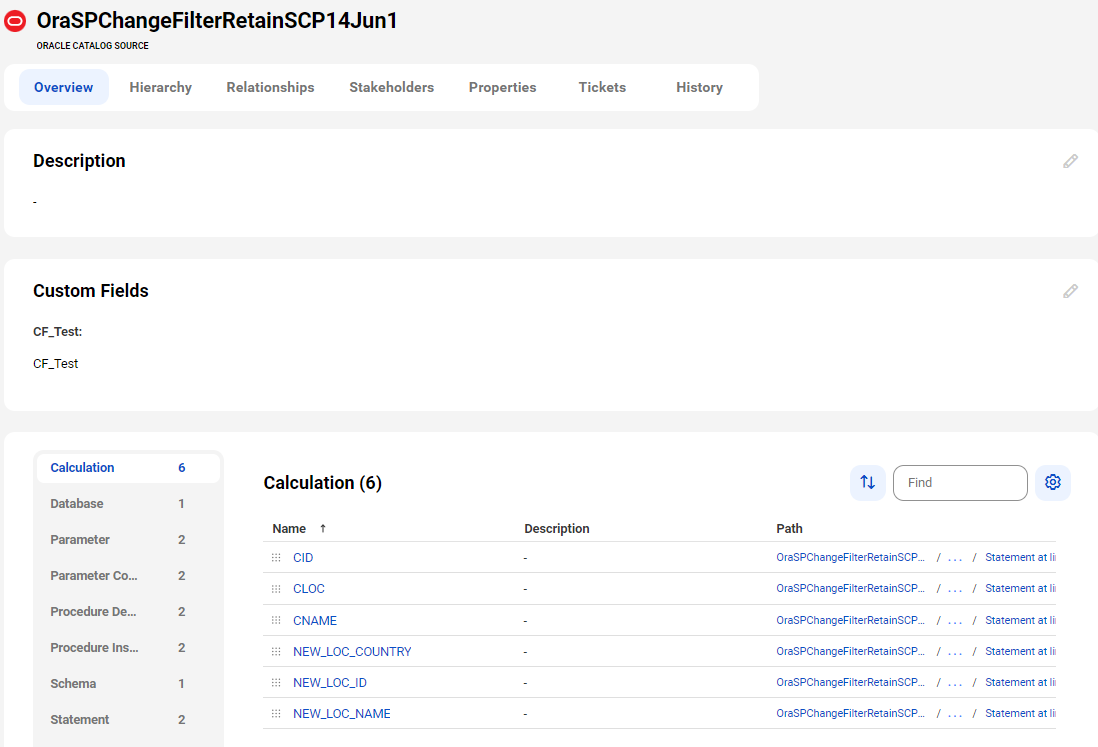Click the page title OraSPChangeFilterRetainSCP14Jun1

point(217,20)
